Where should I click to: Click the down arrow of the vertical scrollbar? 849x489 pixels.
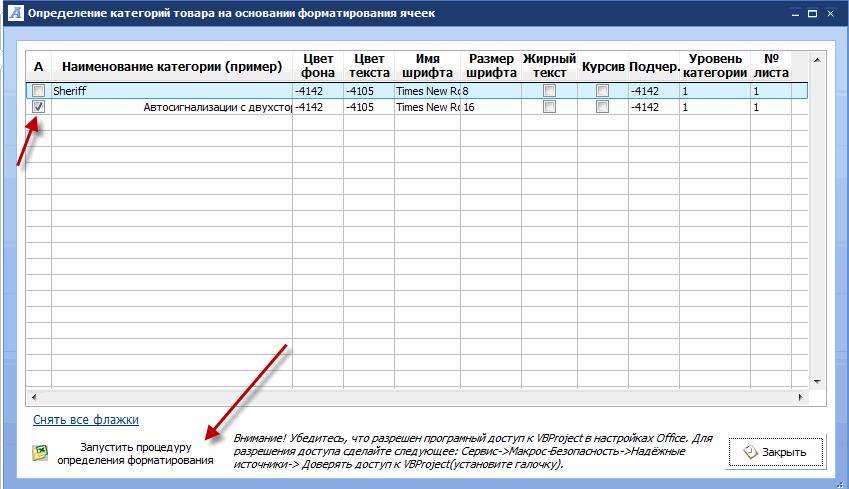[817, 381]
